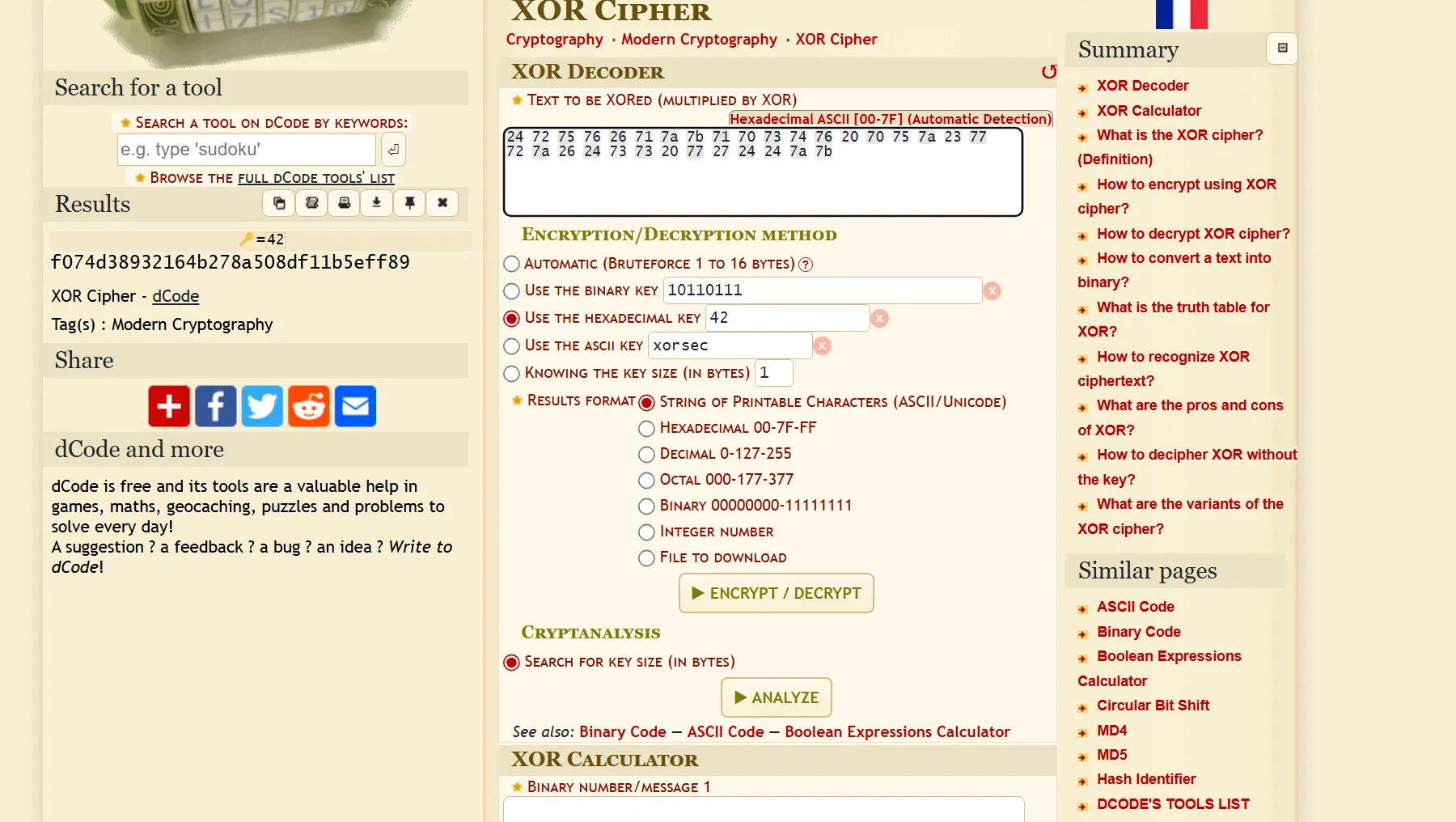Clear results with the X icon

point(442,203)
